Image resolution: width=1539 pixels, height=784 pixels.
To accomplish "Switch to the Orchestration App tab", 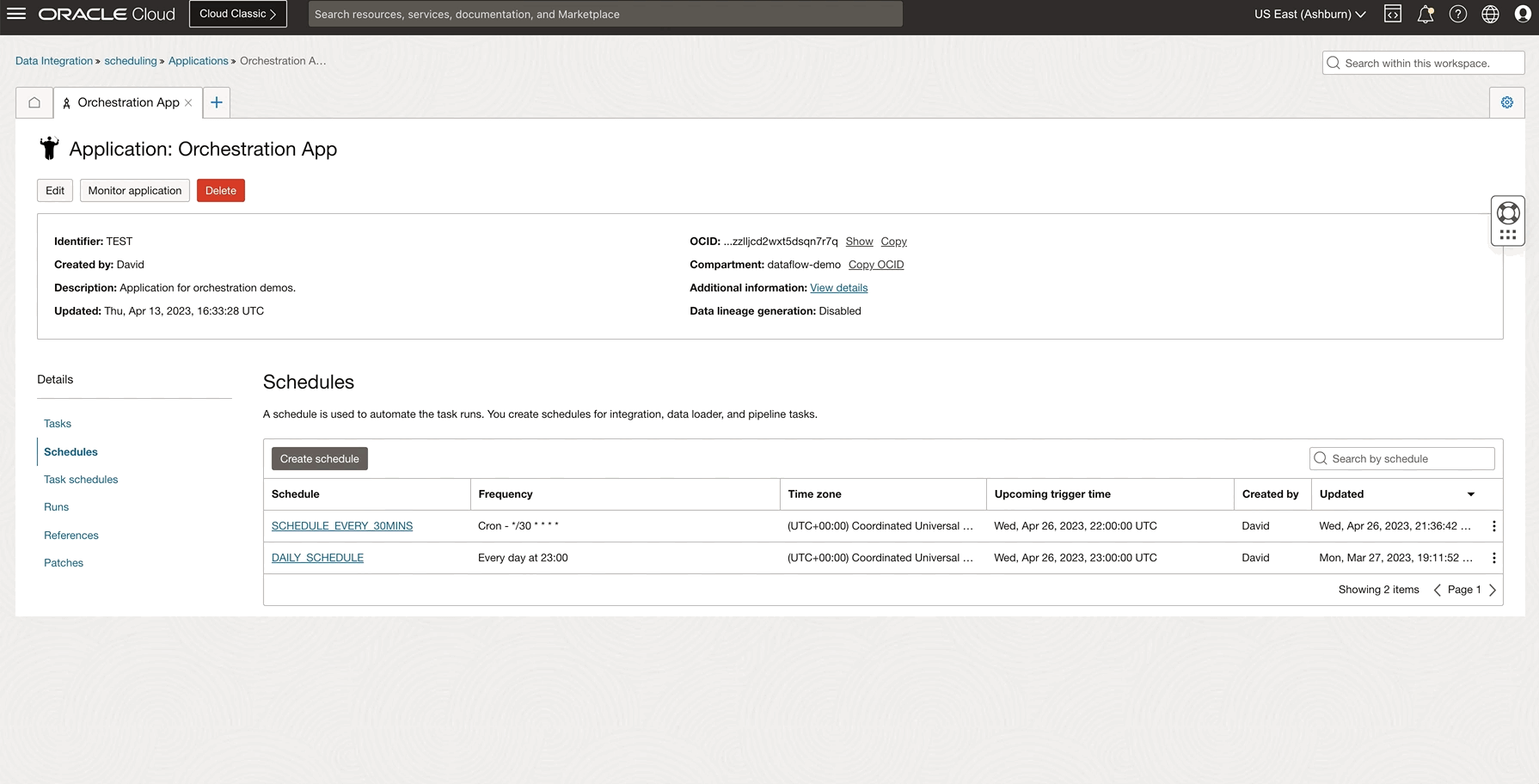I will point(126,102).
